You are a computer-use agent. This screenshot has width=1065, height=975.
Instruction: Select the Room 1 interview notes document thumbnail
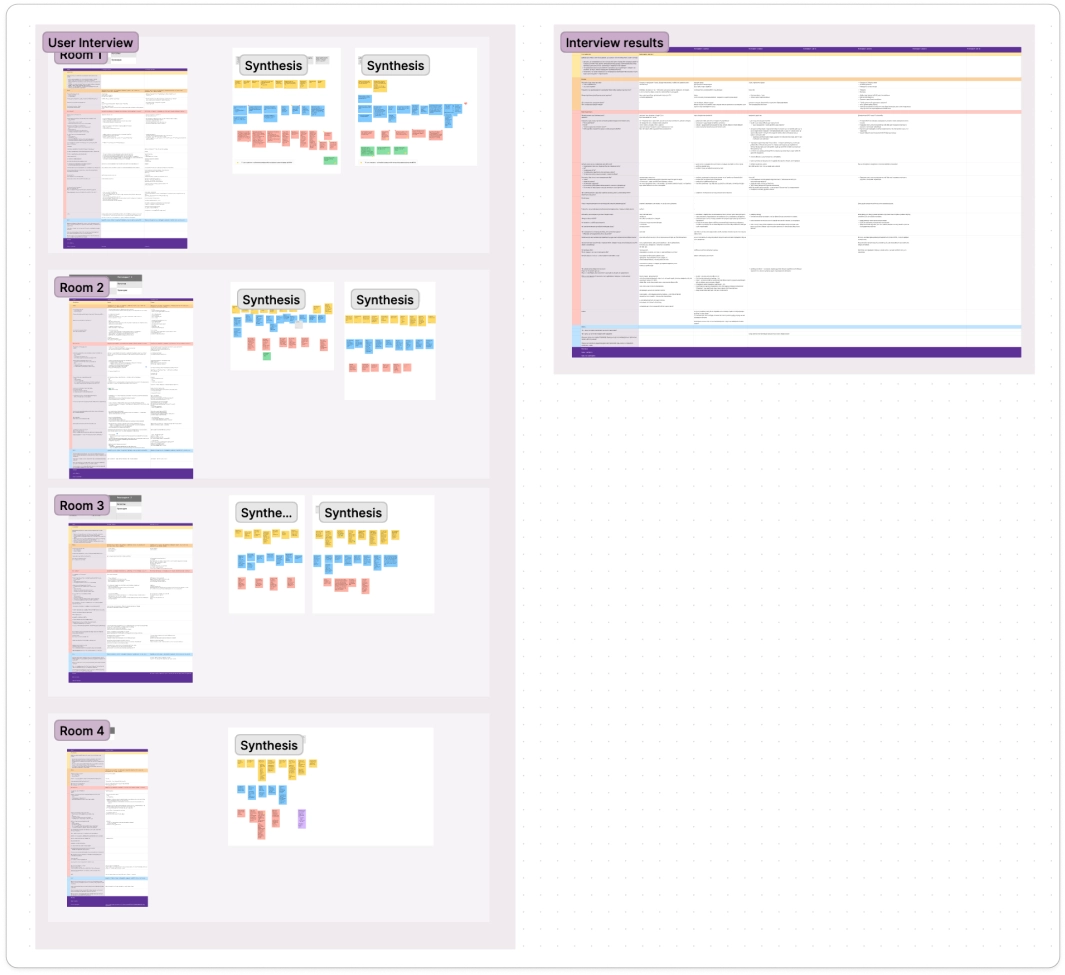125,155
